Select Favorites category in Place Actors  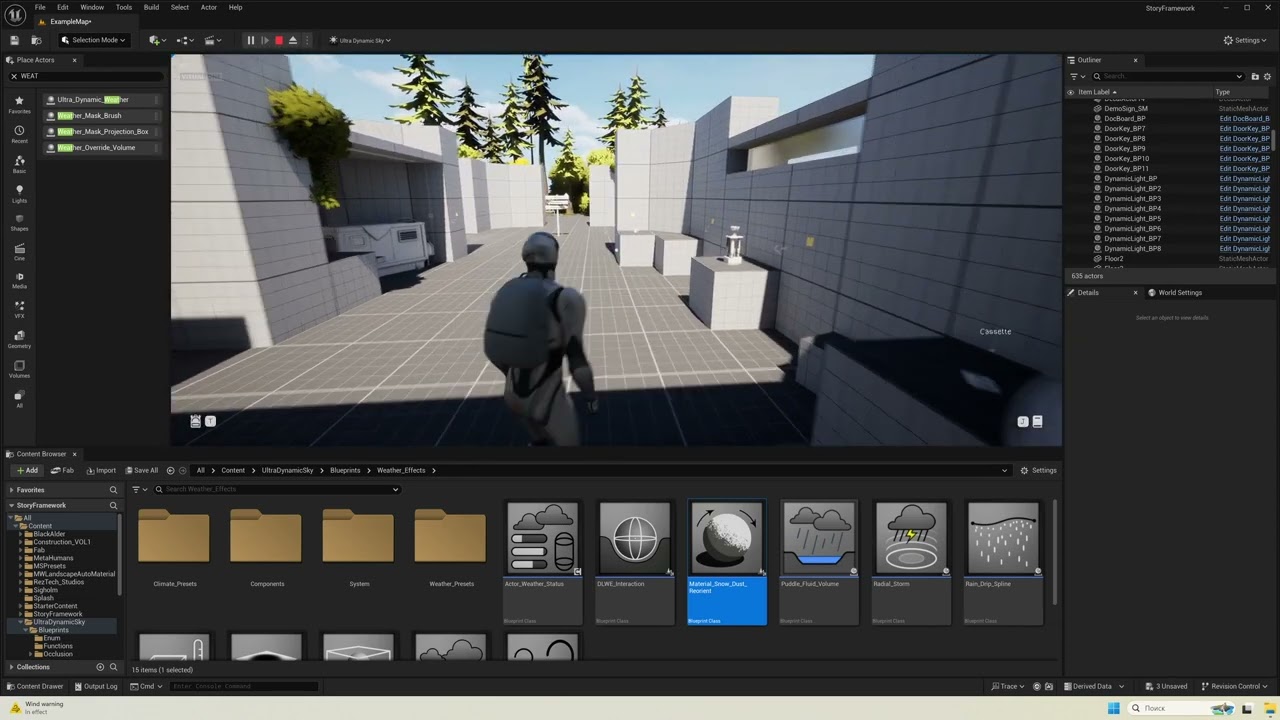[19, 104]
